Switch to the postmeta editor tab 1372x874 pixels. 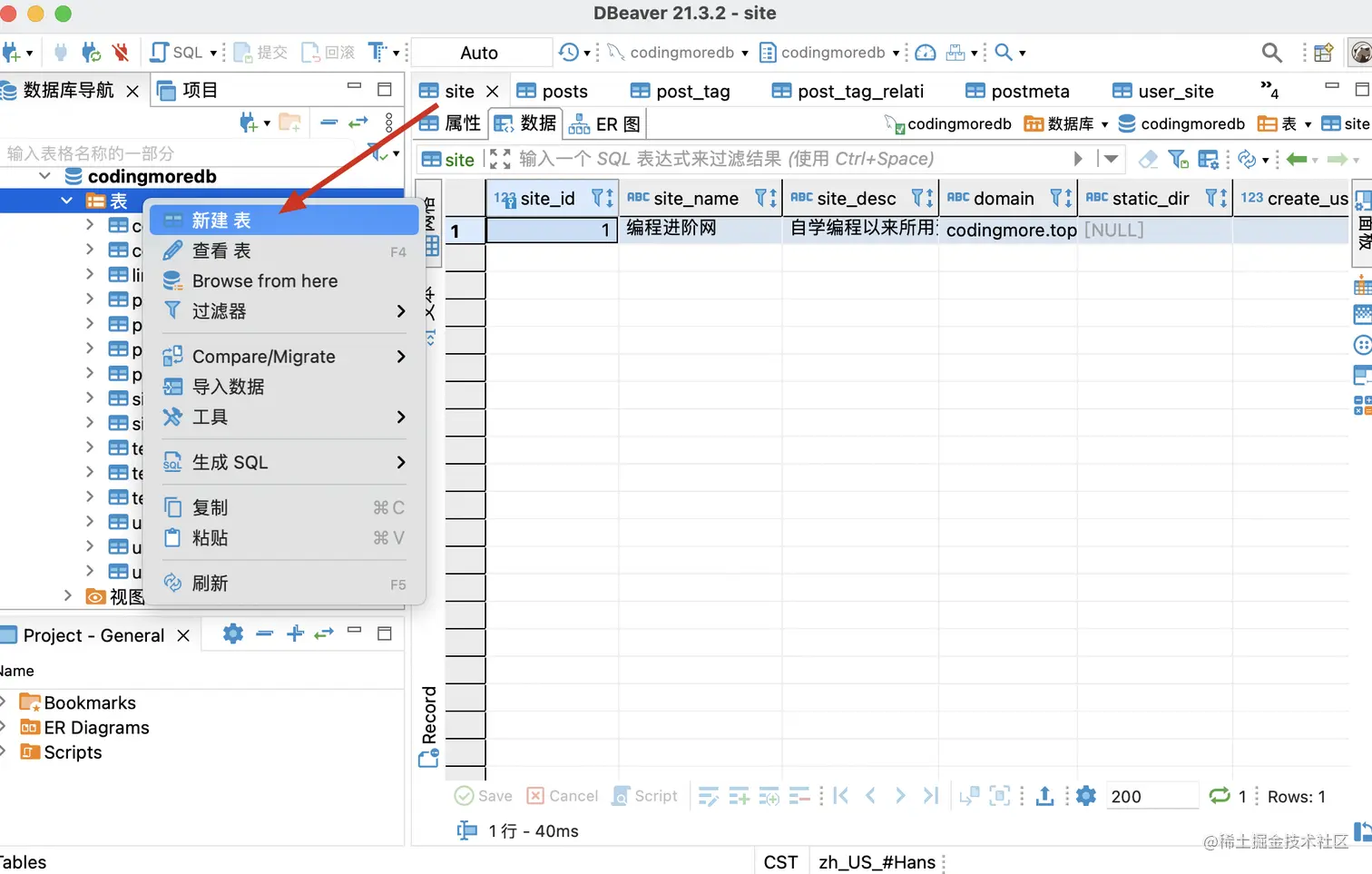tap(1018, 91)
